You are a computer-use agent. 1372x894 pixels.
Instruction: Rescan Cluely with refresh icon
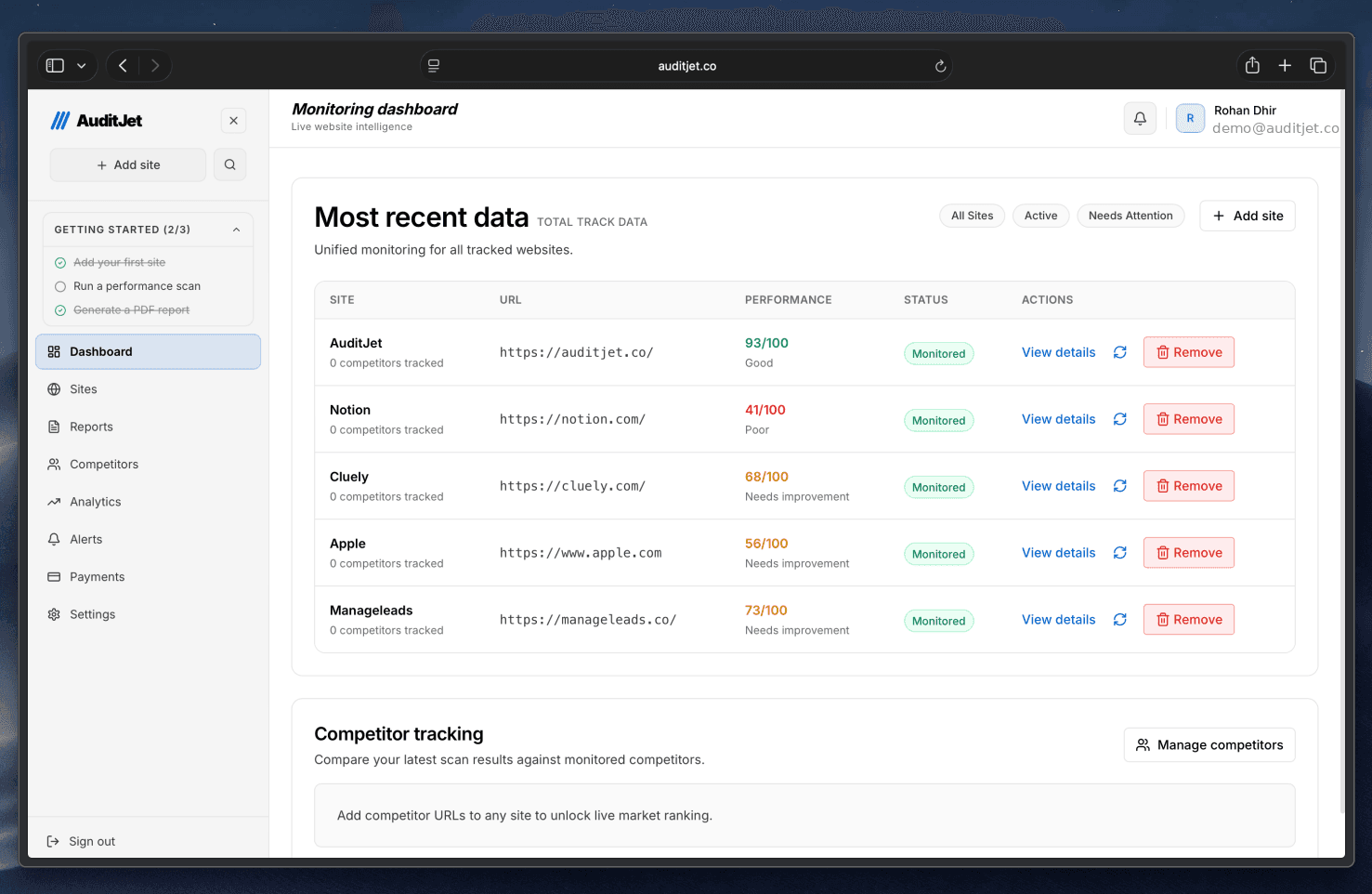point(1119,486)
